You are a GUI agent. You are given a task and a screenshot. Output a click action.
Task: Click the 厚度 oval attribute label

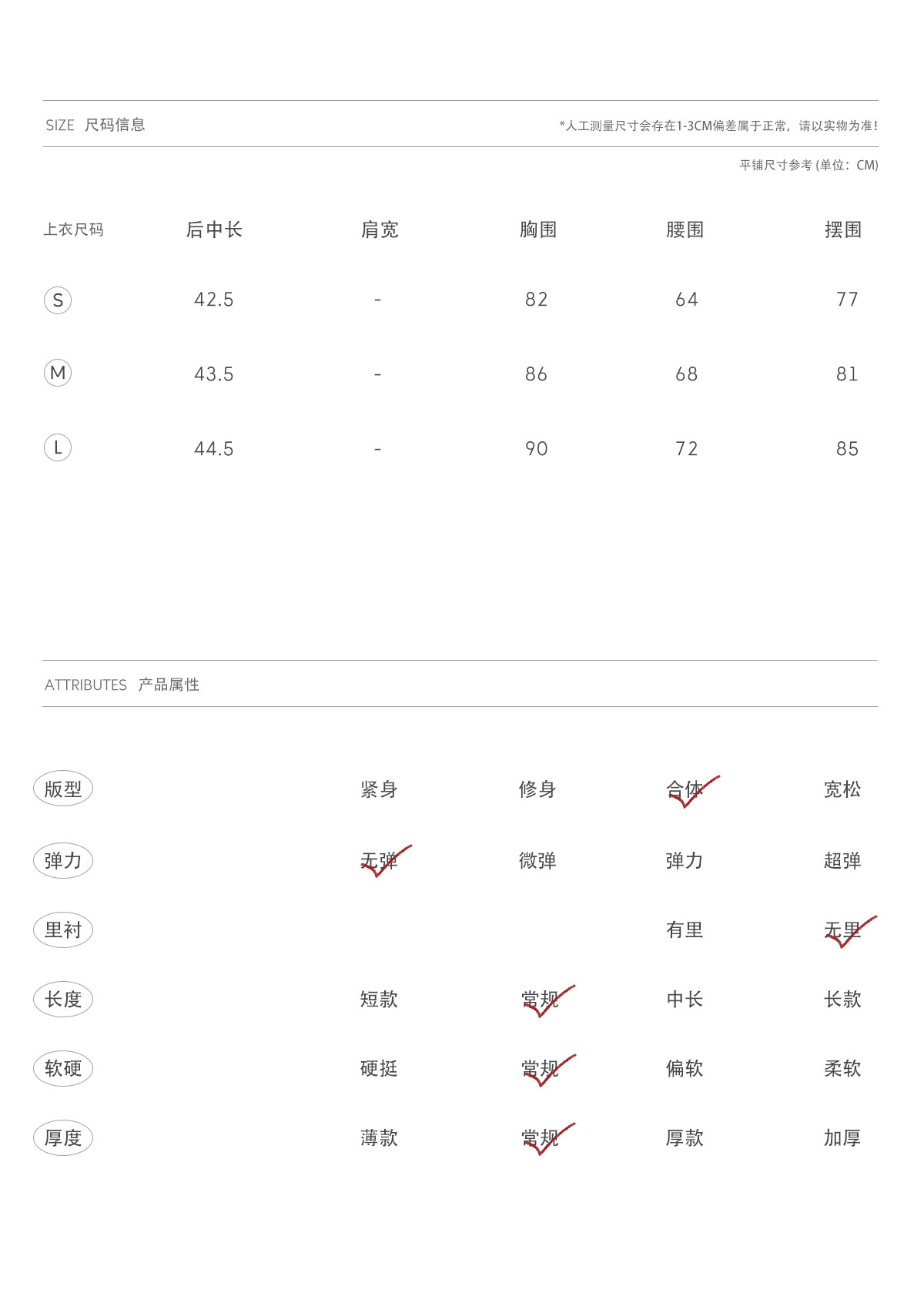pyautogui.click(x=63, y=1137)
